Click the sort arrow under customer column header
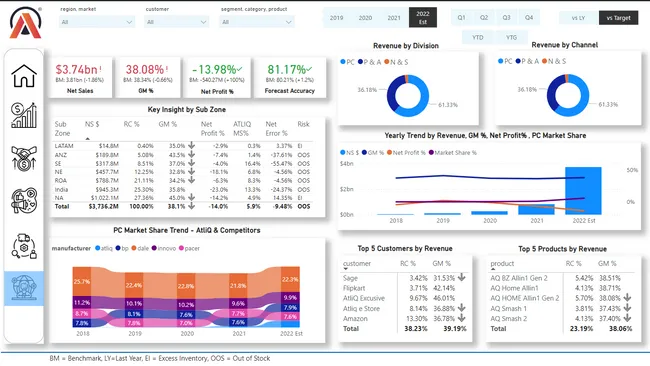The height and width of the screenshot is (366, 650). coord(346,269)
